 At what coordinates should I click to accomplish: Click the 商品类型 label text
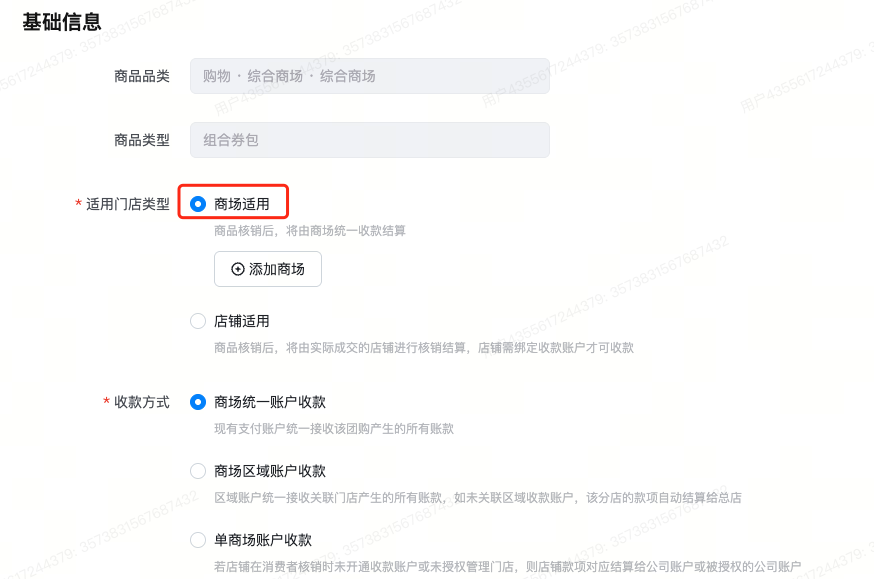(142, 140)
